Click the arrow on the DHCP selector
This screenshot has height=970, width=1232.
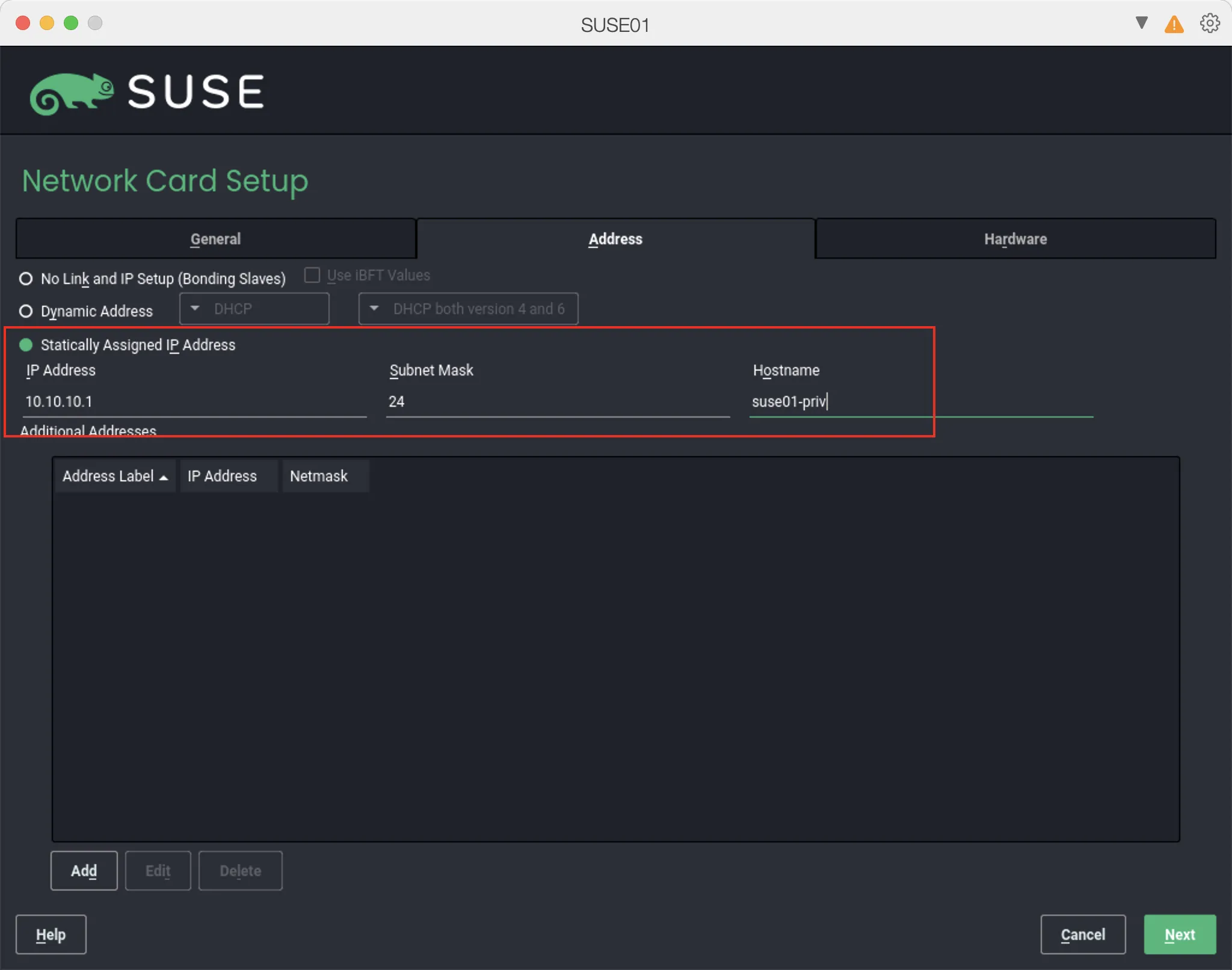coord(194,308)
